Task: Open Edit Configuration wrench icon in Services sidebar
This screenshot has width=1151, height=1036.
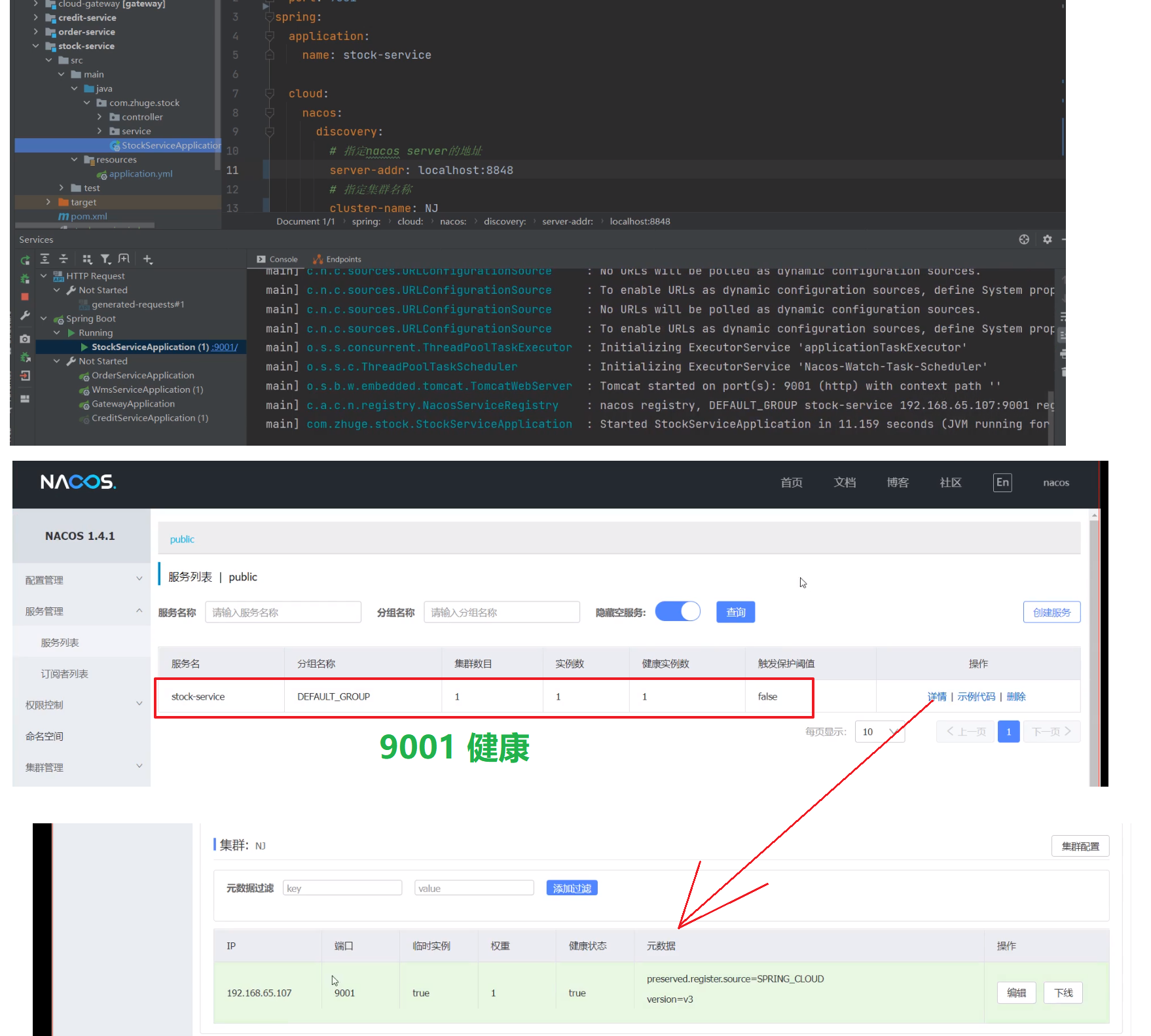Action: pos(25,315)
